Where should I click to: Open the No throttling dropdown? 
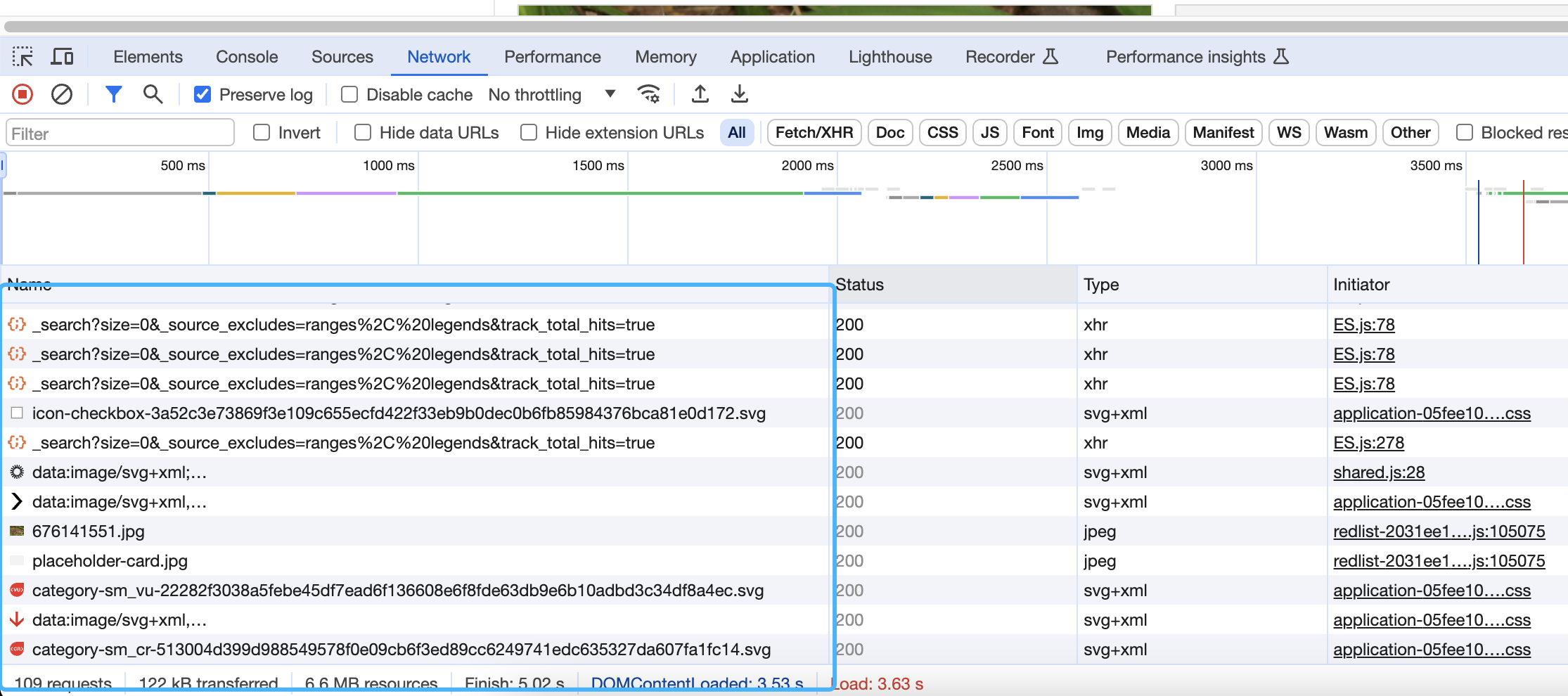pyautogui.click(x=551, y=95)
